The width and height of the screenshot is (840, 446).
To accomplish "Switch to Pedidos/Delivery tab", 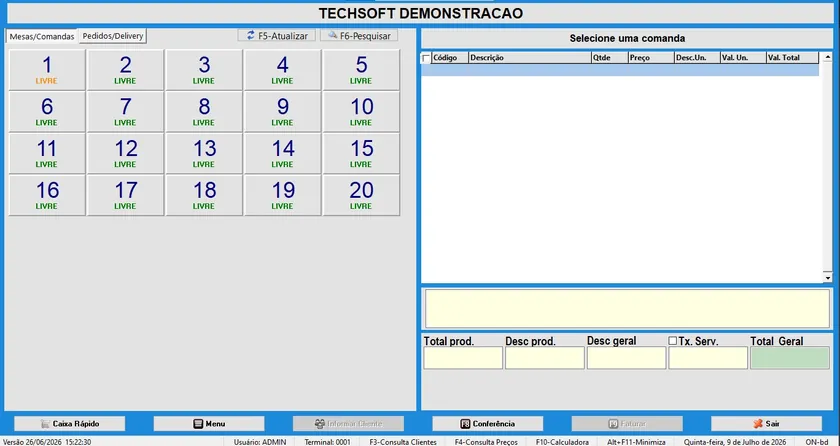I will pyautogui.click(x=112, y=36).
